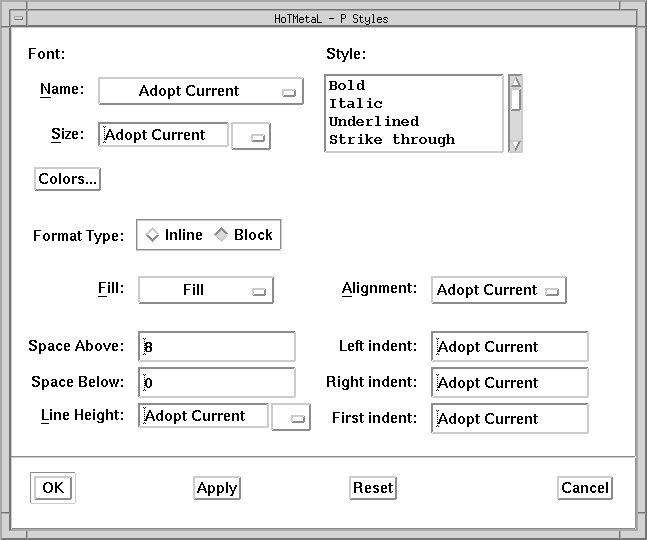
Task: Expand the Line Height dropdown button
Action: (291, 417)
